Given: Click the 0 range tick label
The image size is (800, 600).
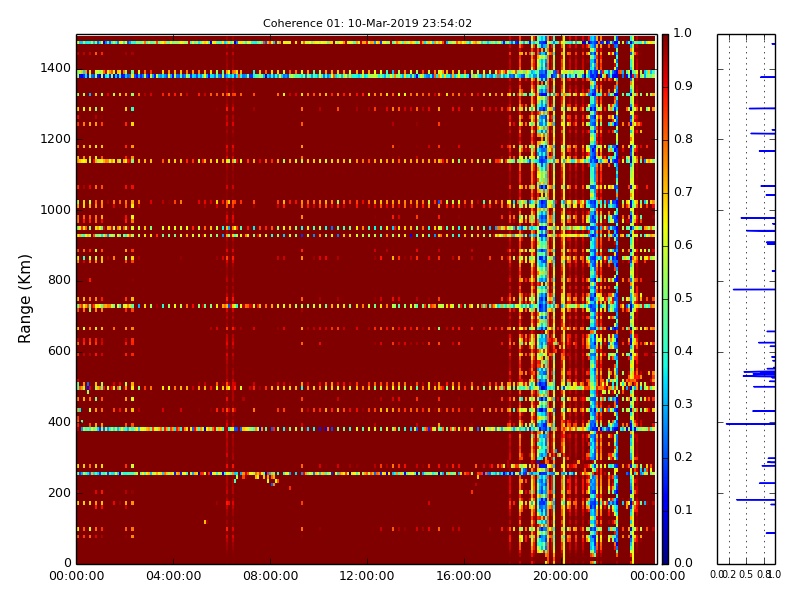Looking at the screenshot, I should pyautogui.click(x=68, y=563).
